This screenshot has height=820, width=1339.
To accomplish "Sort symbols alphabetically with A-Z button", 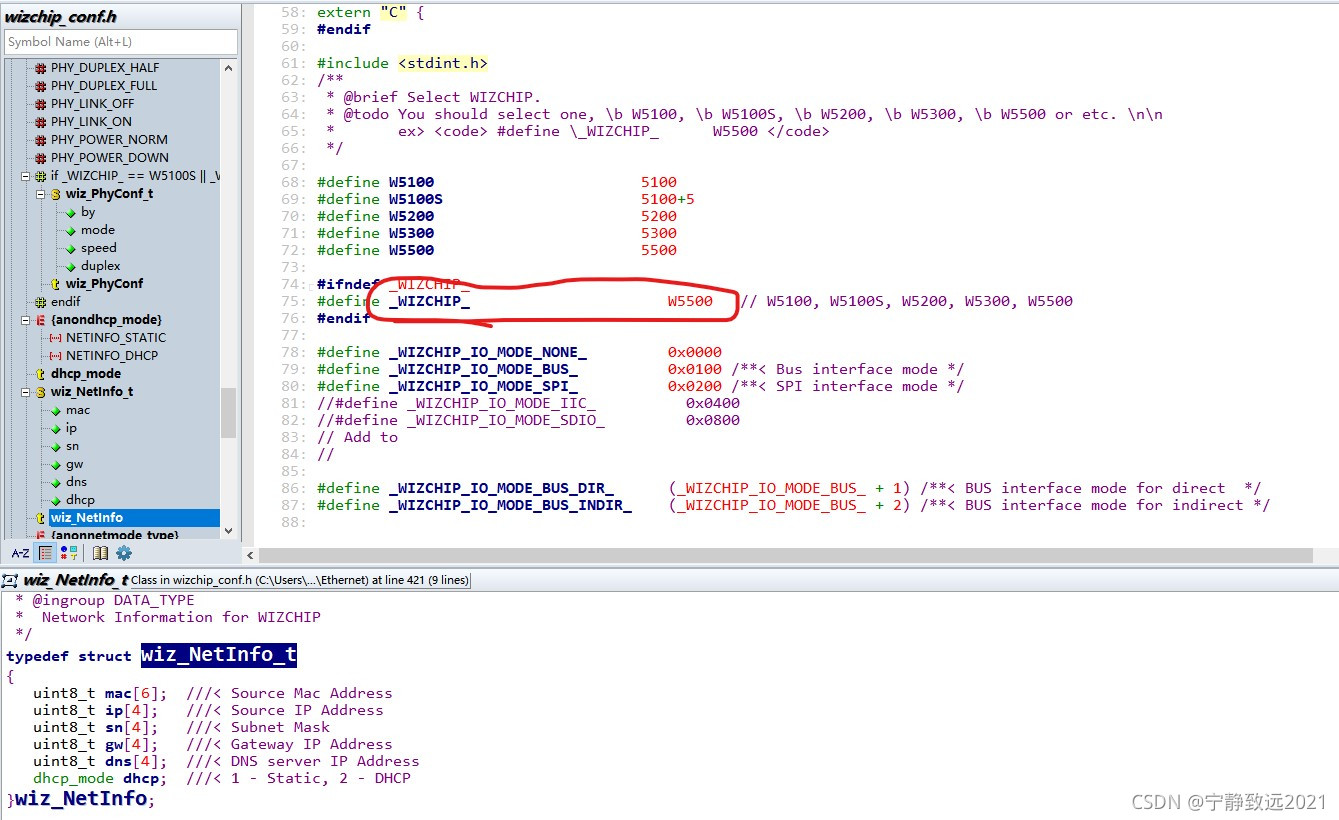I will 19,553.
